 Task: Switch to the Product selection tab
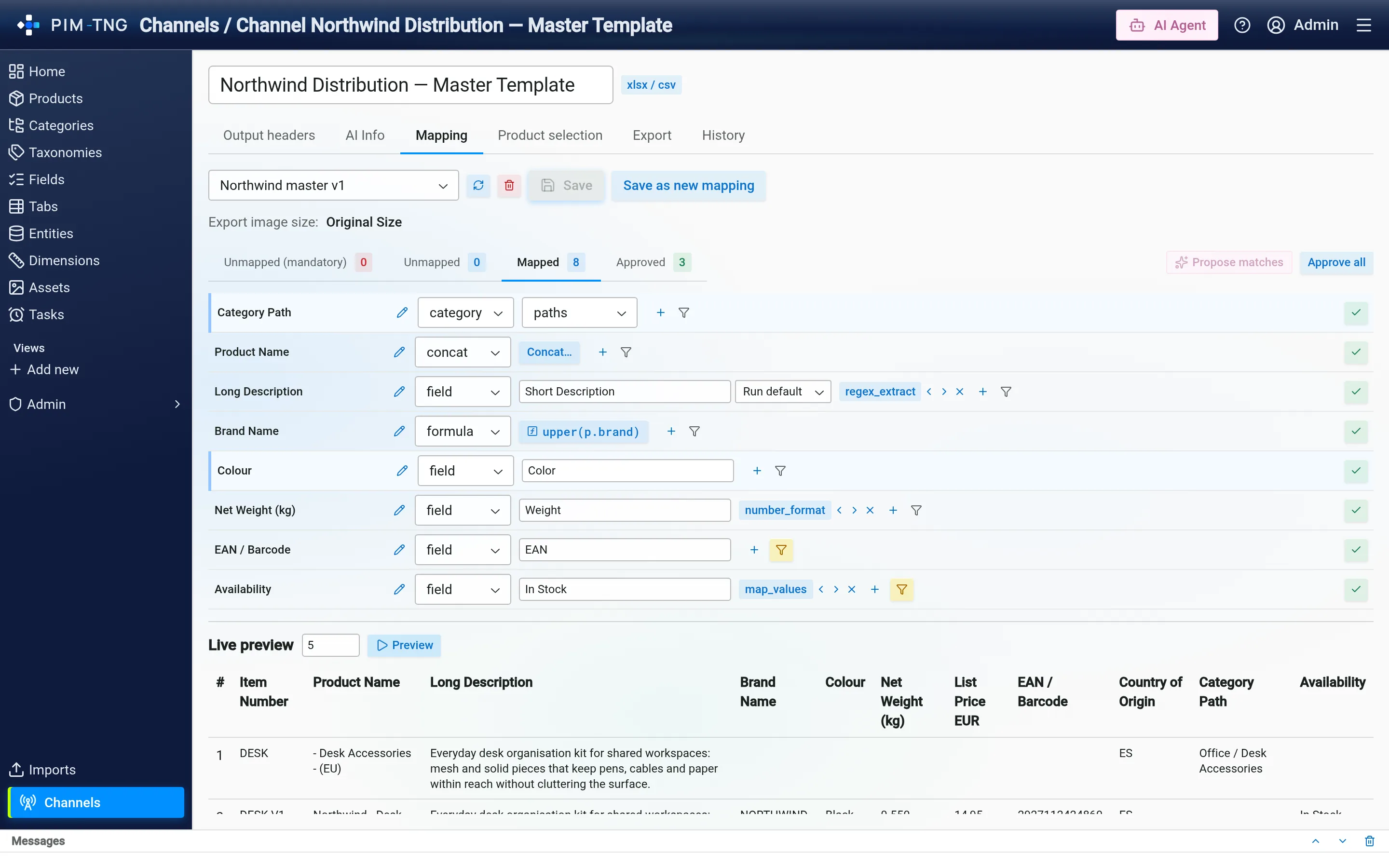point(550,136)
